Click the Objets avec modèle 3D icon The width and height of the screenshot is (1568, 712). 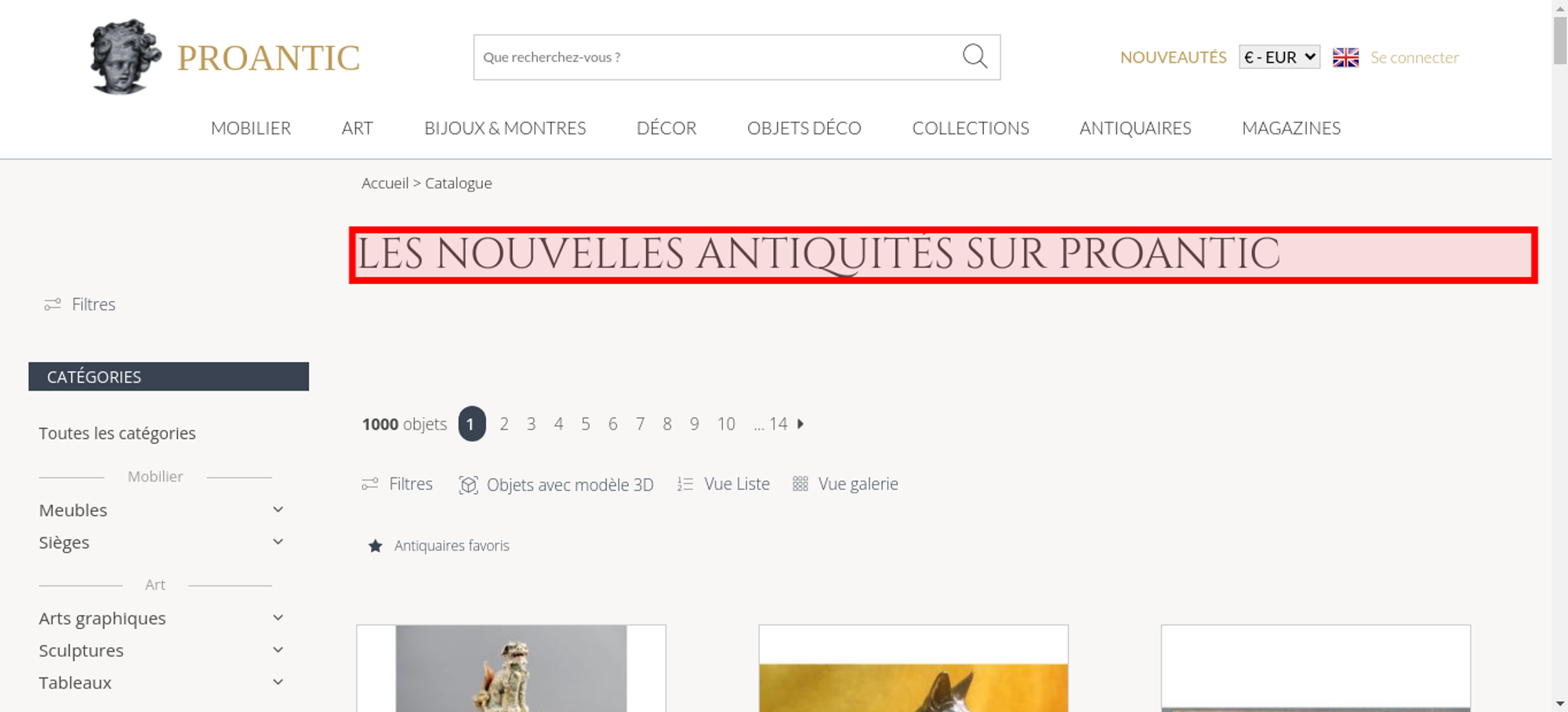pyautogui.click(x=468, y=485)
